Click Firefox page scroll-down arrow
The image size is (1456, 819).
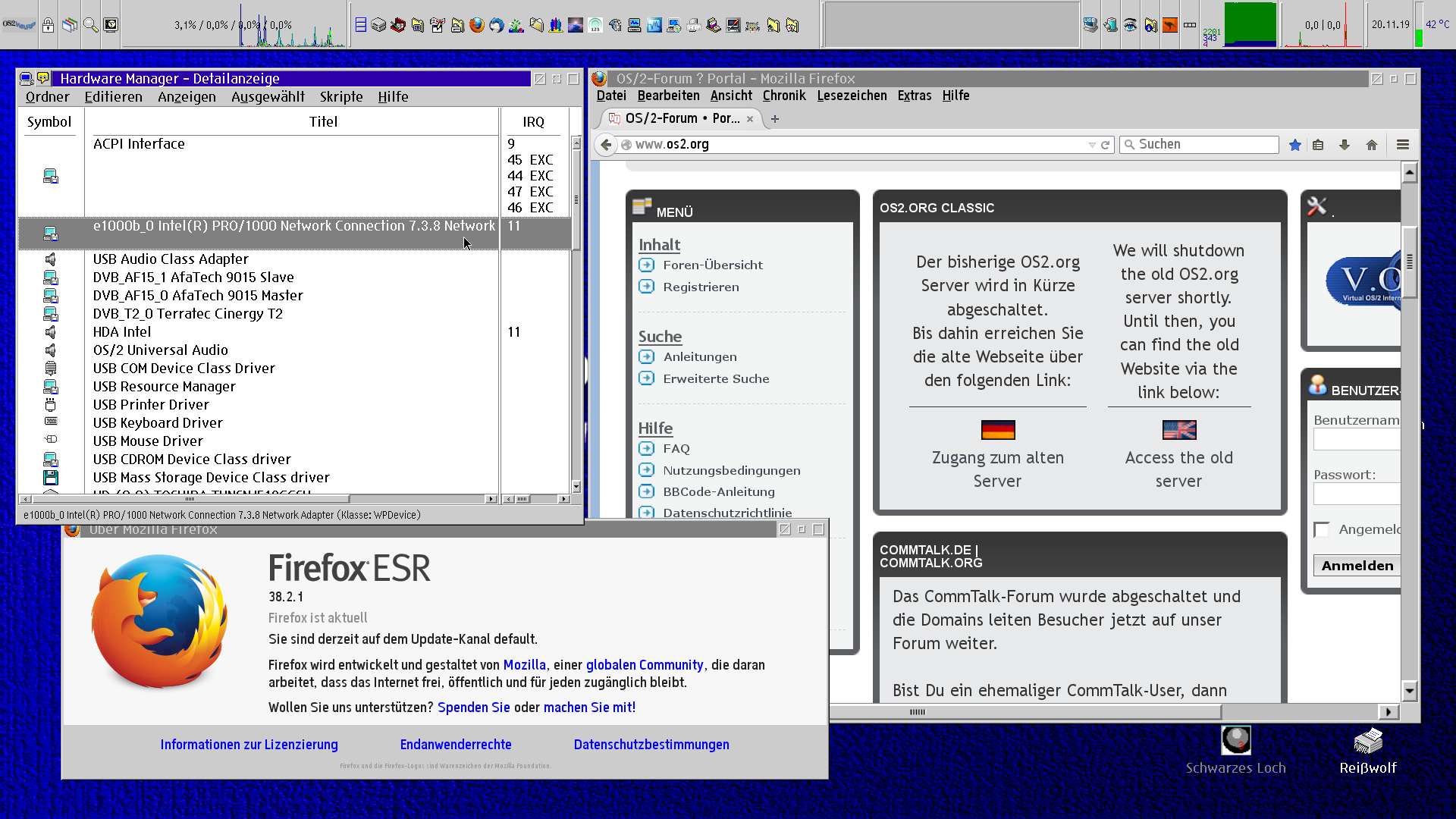click(1410, 690)
